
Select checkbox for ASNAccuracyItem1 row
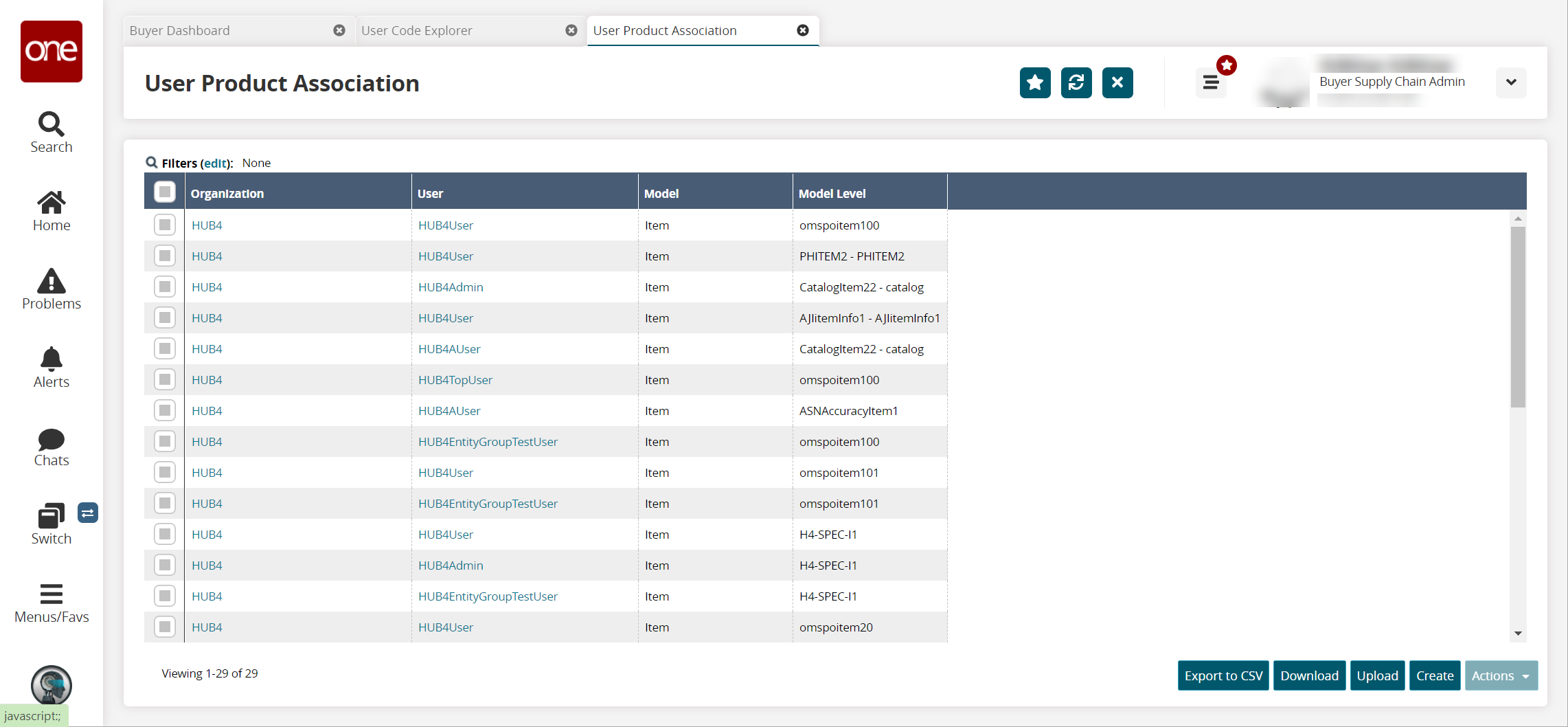pyautogui.click(x=165, y=411)
